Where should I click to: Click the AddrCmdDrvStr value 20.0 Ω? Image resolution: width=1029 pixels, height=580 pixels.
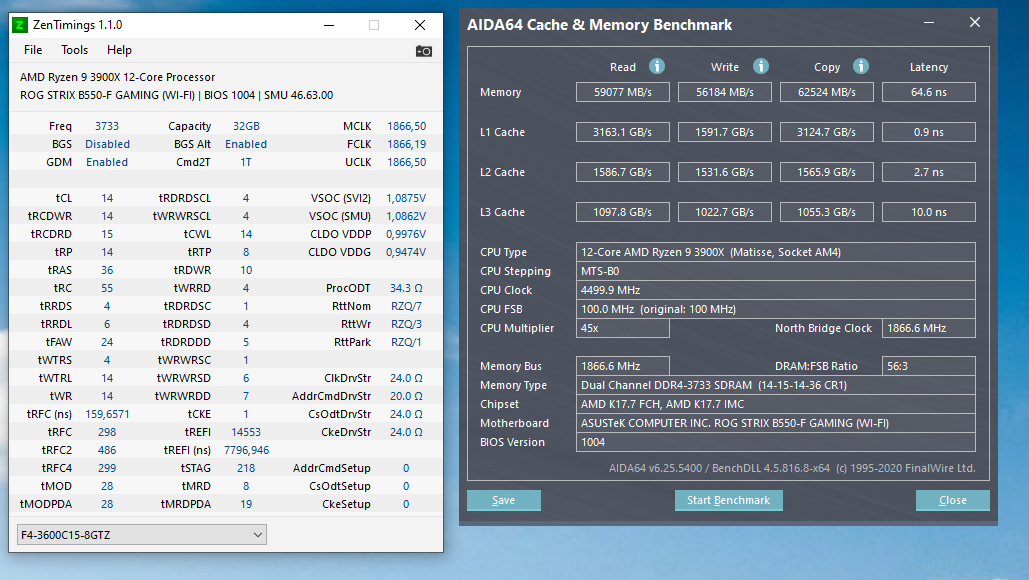(x=406, y=396)
